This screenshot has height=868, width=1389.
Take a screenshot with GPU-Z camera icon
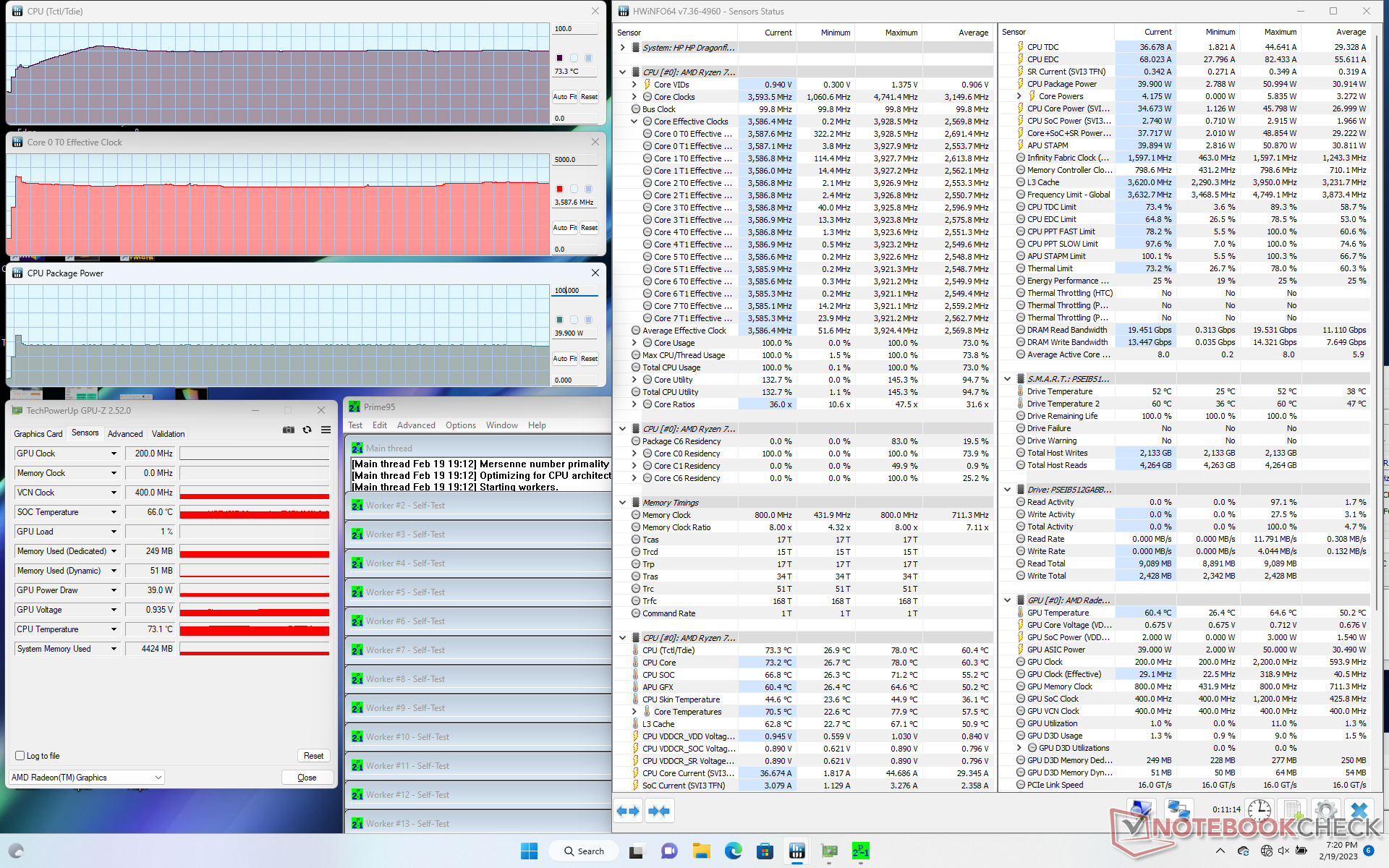pos(288,430)
